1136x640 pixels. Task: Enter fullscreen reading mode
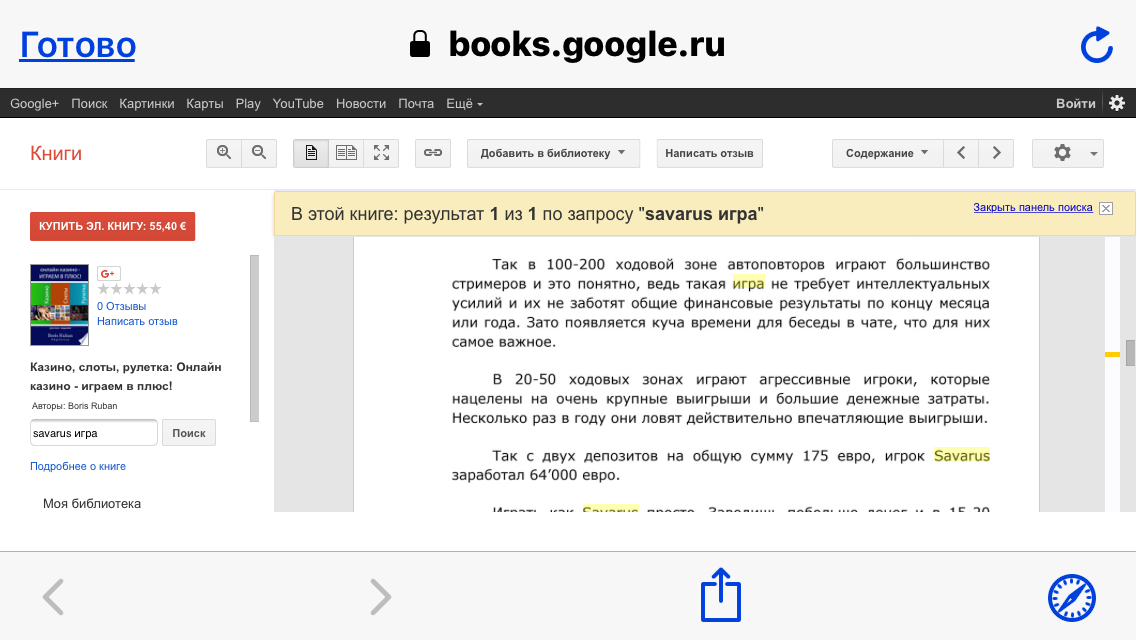coord(381,153)
